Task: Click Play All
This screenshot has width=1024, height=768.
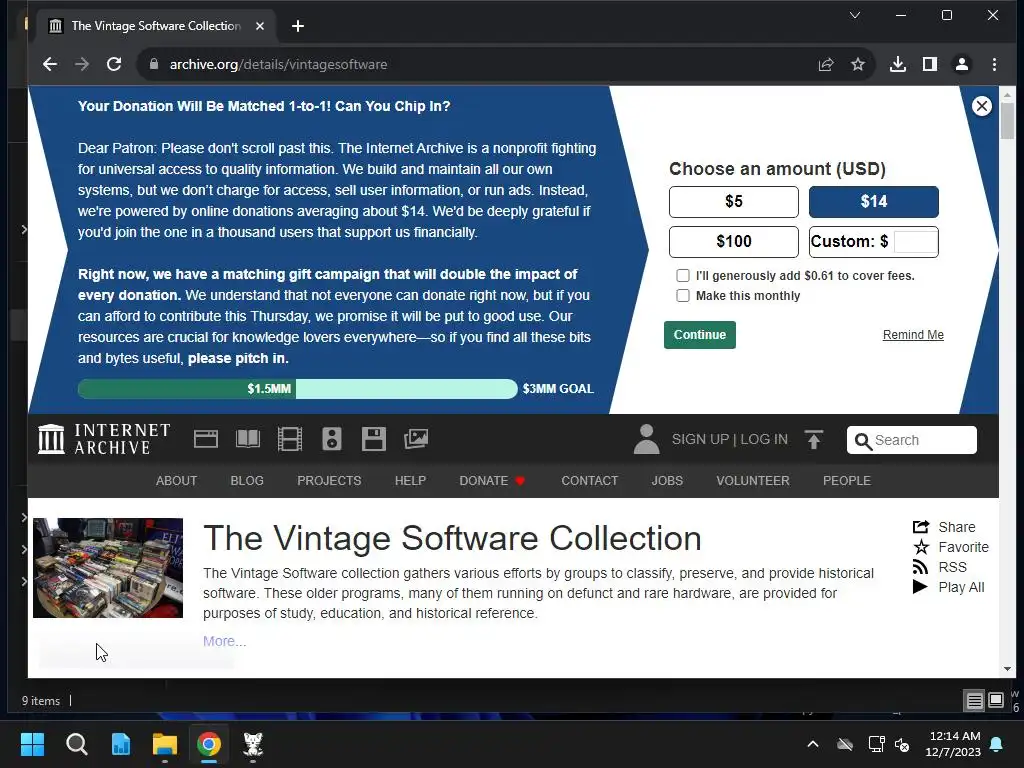Action: click(x=948, y=587)
